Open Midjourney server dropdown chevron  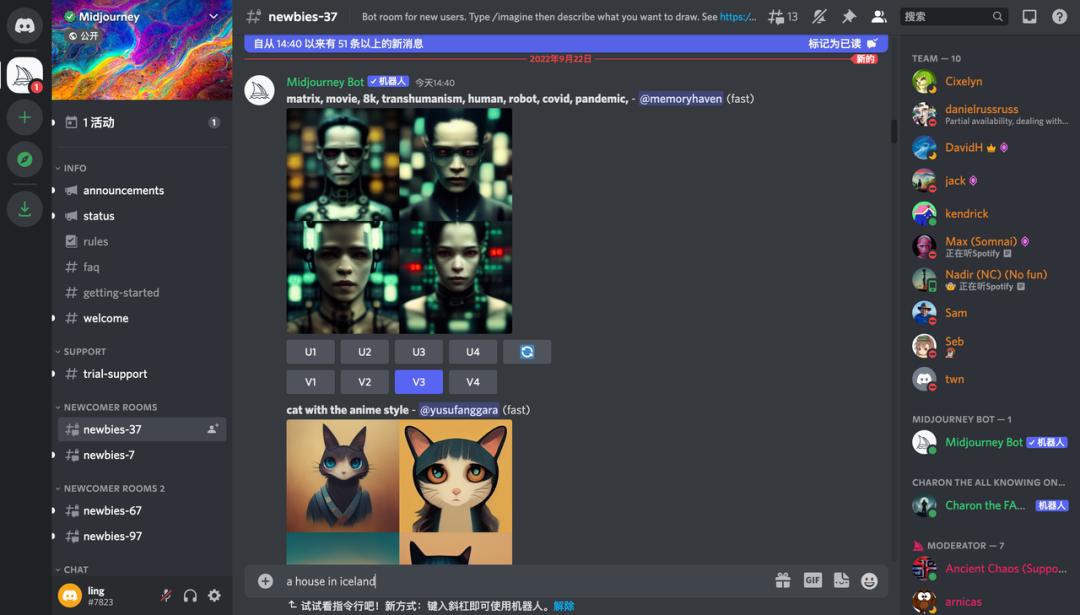tap(214, 17)
